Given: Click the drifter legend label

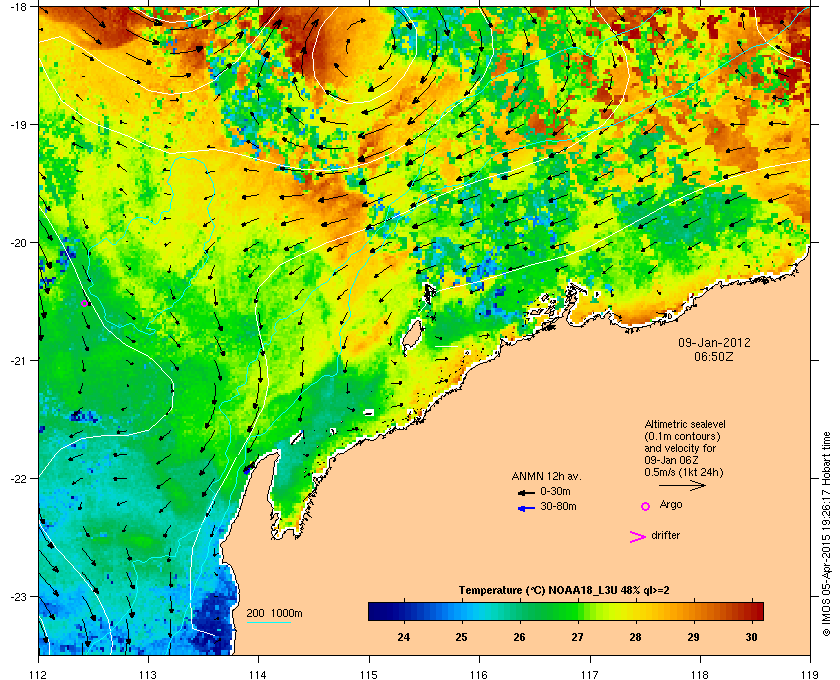Looking at the screenshot, I should (666, 535).
